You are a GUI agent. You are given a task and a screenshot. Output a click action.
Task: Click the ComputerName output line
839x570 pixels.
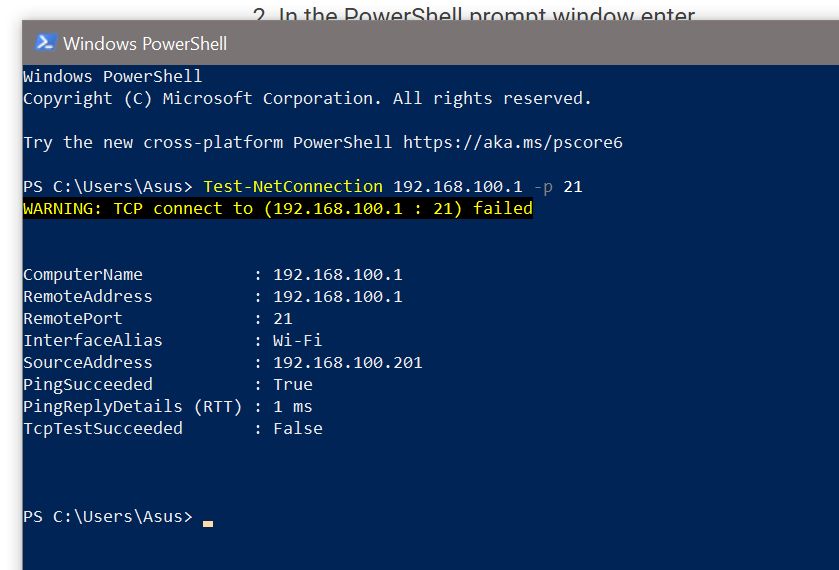pyautogui.click(x=212, y=275)
